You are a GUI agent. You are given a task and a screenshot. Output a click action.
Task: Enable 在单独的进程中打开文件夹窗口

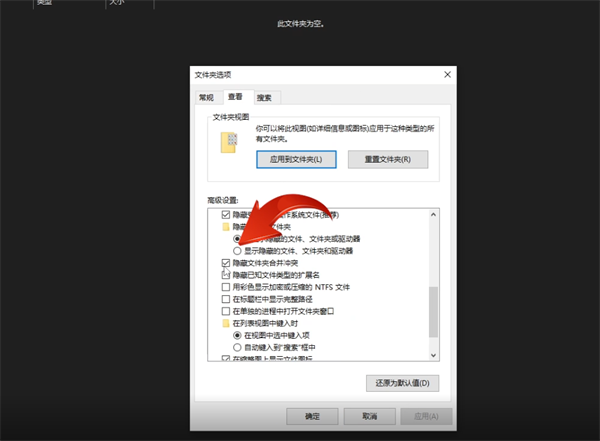225,311
